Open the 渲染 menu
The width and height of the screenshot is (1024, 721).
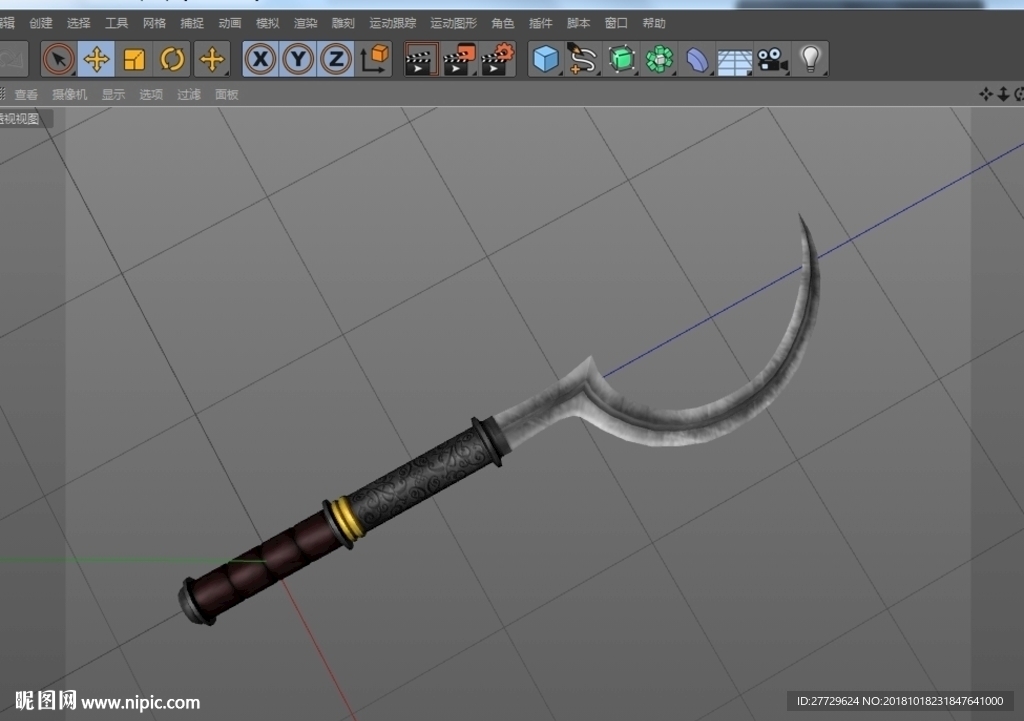(306, 24)
